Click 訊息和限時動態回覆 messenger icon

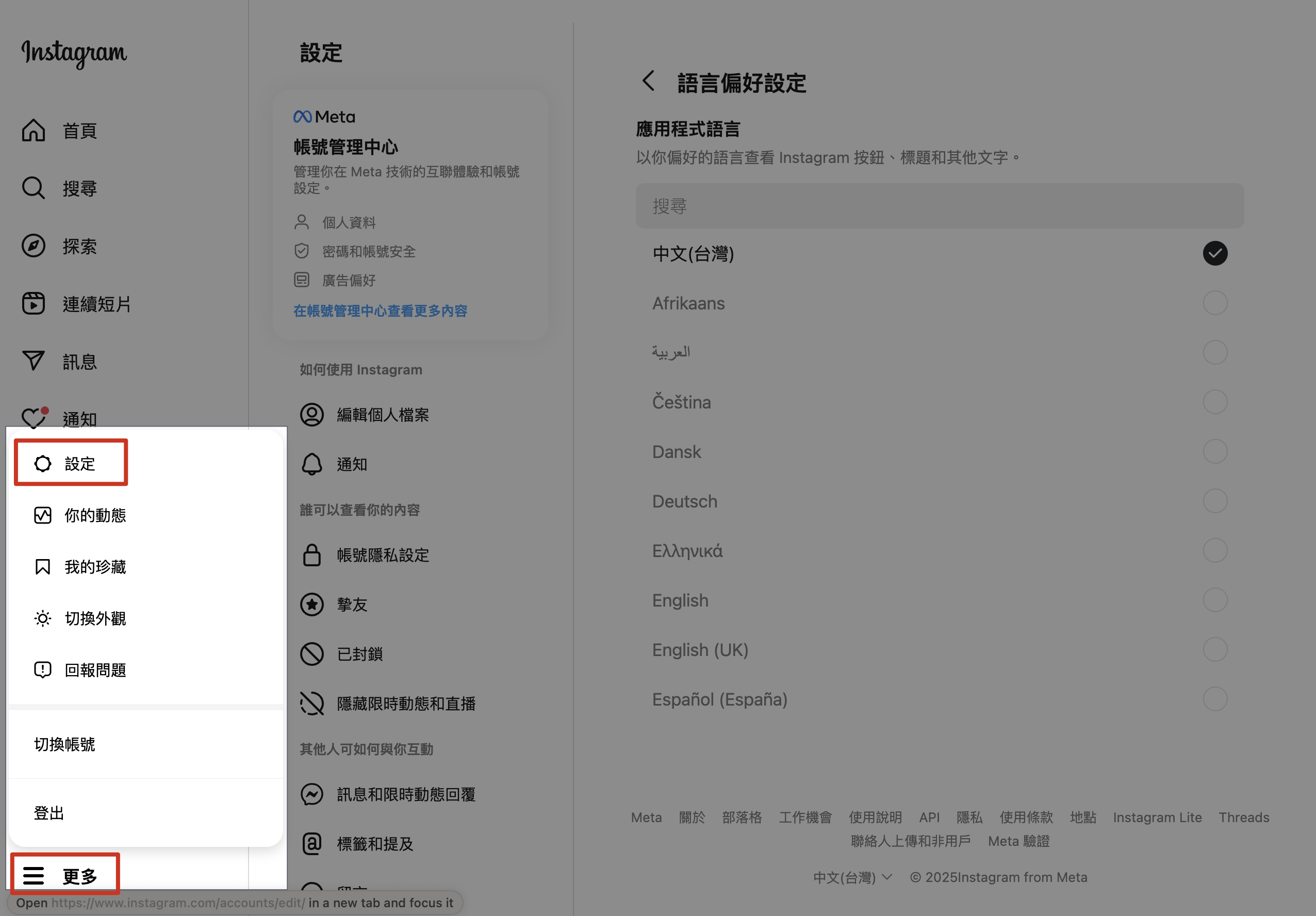(x=312, y=794)
